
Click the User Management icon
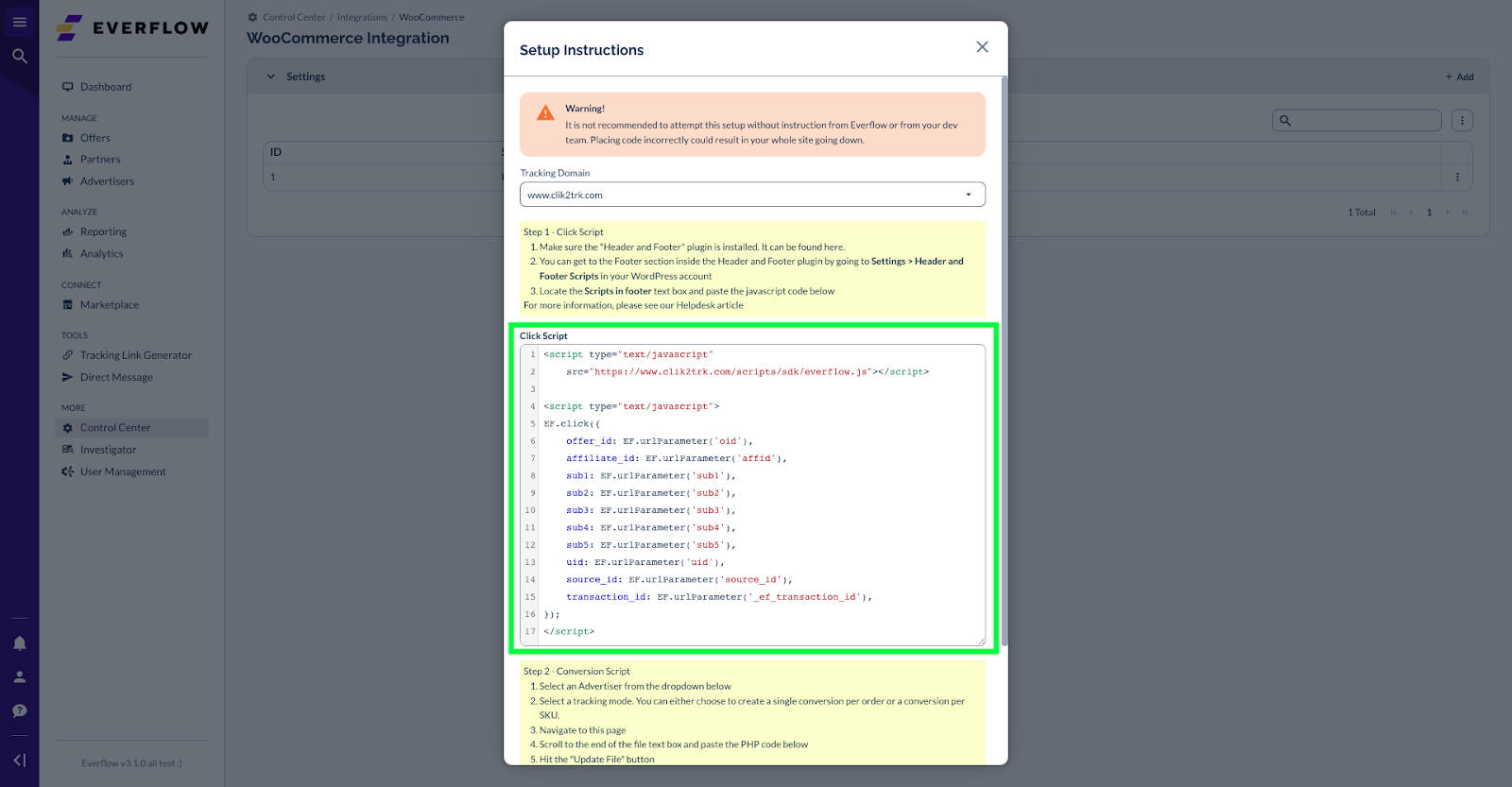(68, 471)
